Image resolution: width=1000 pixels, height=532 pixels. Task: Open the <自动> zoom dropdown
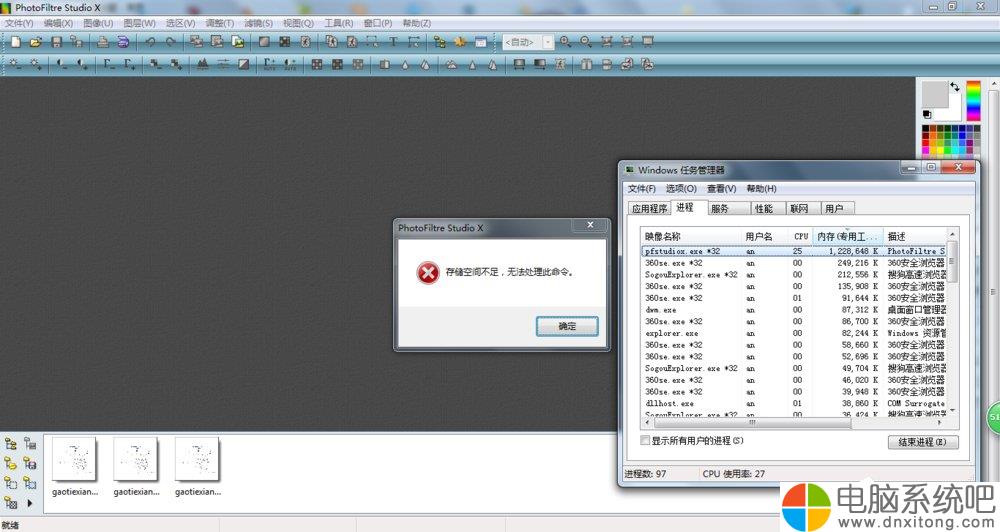click(x=547, y=42)
